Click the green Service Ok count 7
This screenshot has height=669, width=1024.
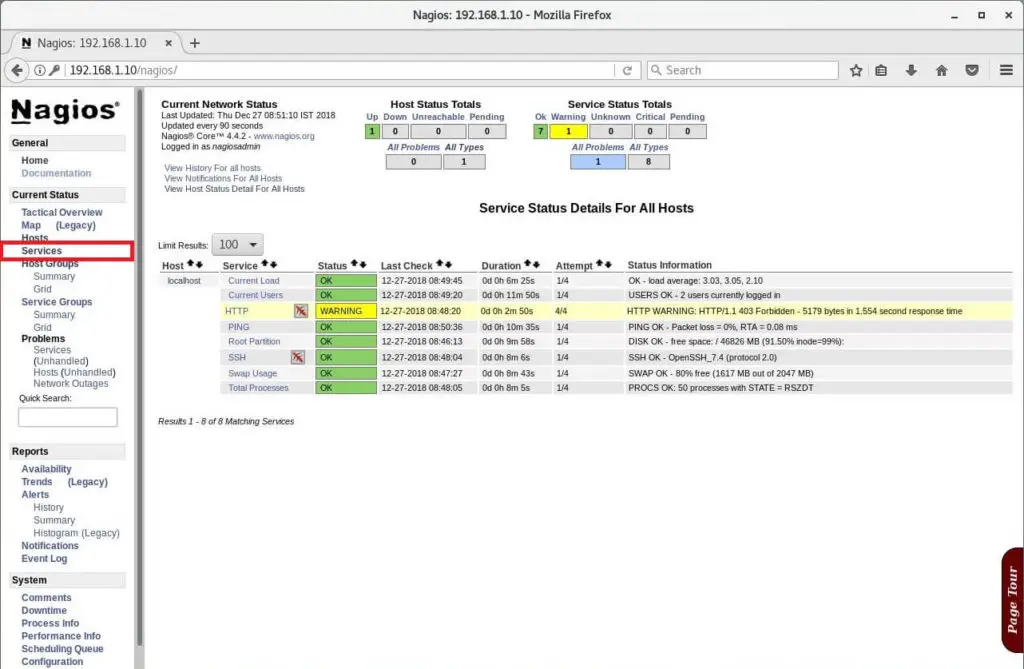point(540,131)
